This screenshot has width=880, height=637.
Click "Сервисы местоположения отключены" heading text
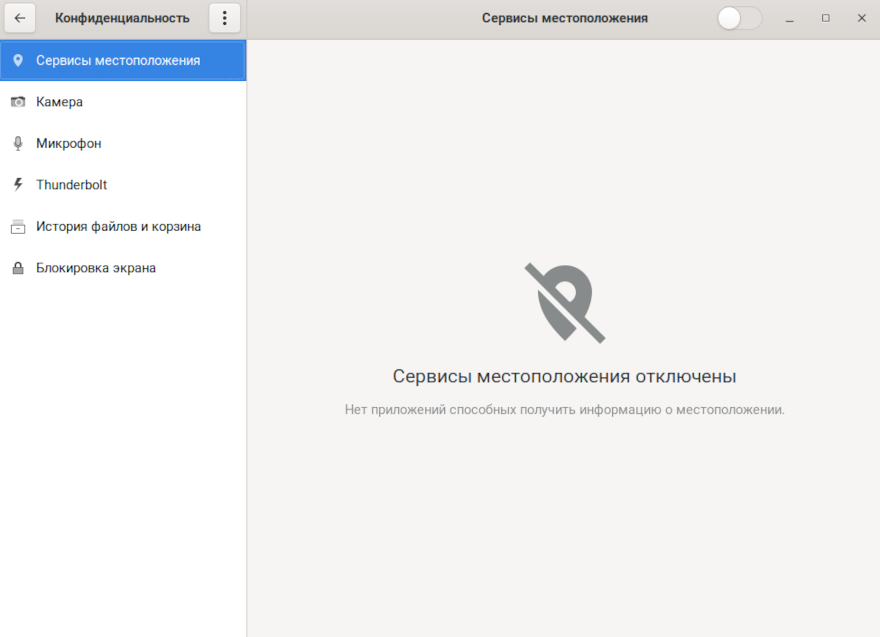(564, 377)
